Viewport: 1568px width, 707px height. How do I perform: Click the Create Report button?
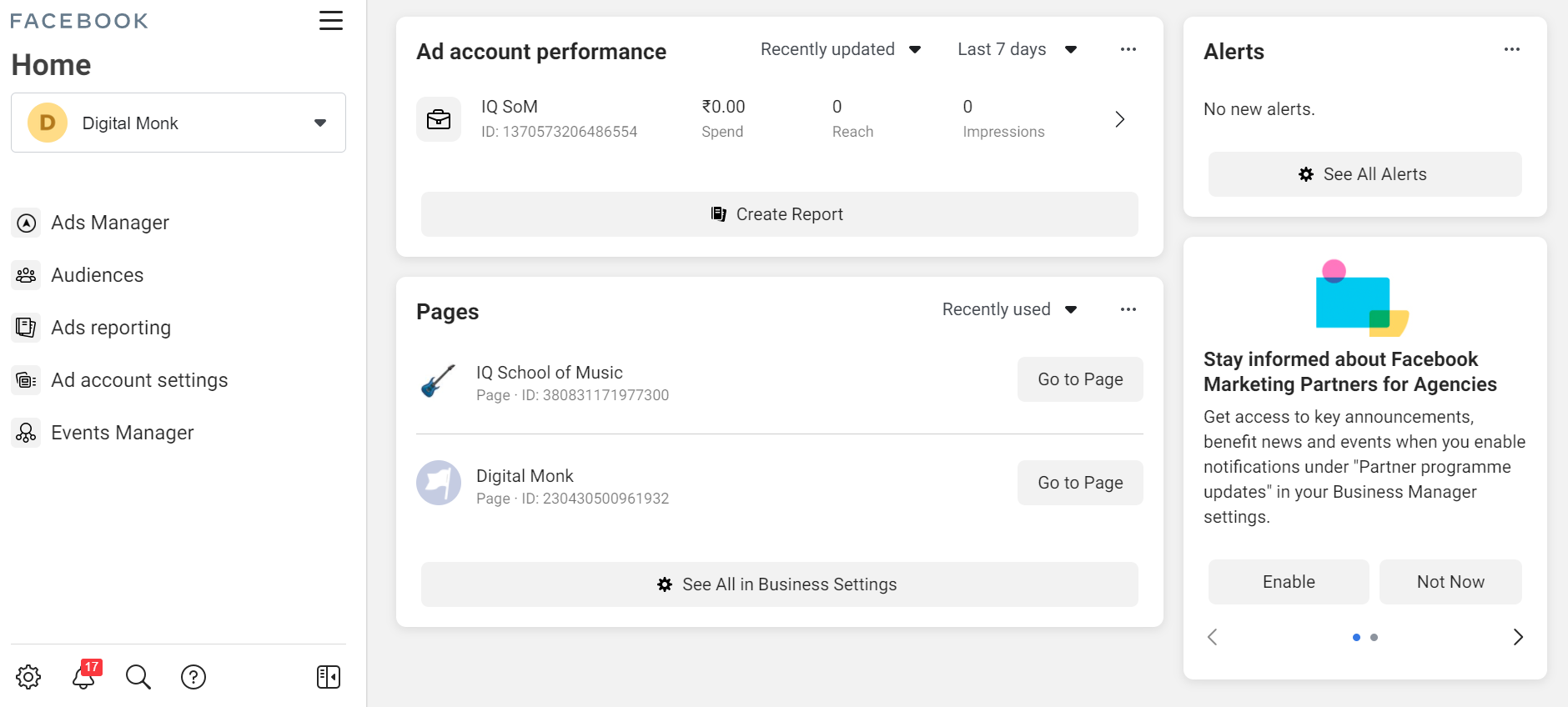tap(780, 214)
